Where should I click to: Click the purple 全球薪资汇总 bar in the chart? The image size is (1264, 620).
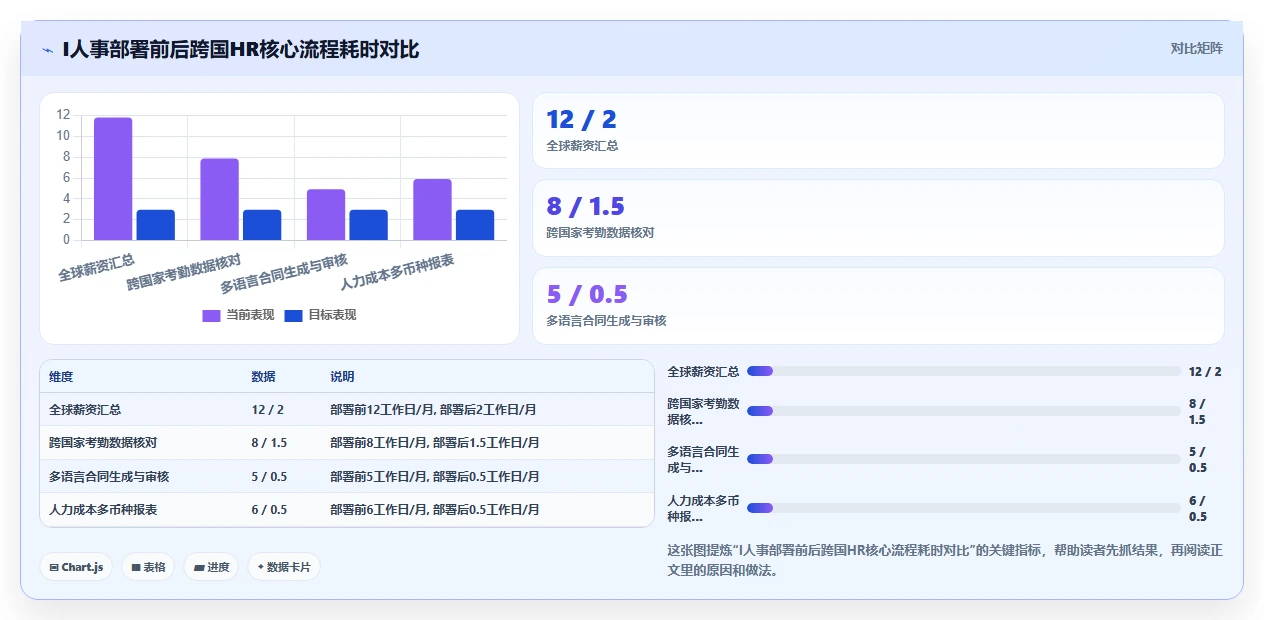tap(113, 179)
